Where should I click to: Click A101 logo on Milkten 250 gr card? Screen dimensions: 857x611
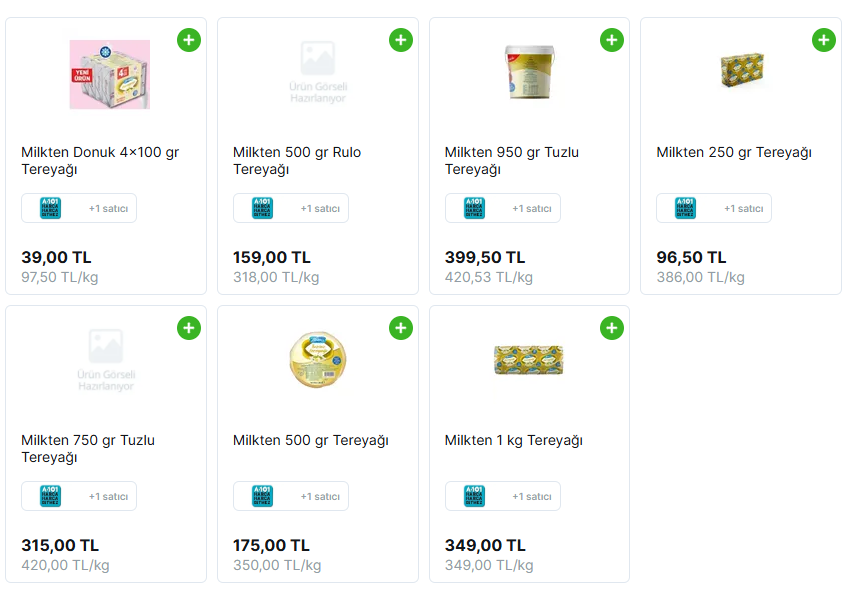(x=686, y=208)
